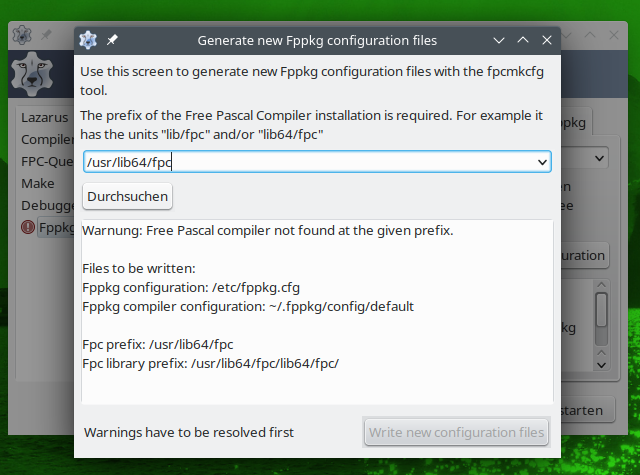Click the red error icon beside Fppkg
This screenshot has height=475, width=640.
click(28, 227)
